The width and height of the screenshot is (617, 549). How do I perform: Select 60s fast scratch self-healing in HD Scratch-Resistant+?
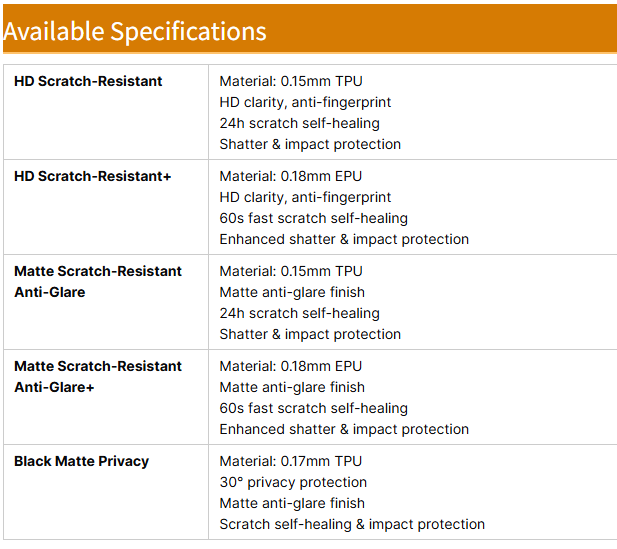pyautogui.click(x=314, y=218)
